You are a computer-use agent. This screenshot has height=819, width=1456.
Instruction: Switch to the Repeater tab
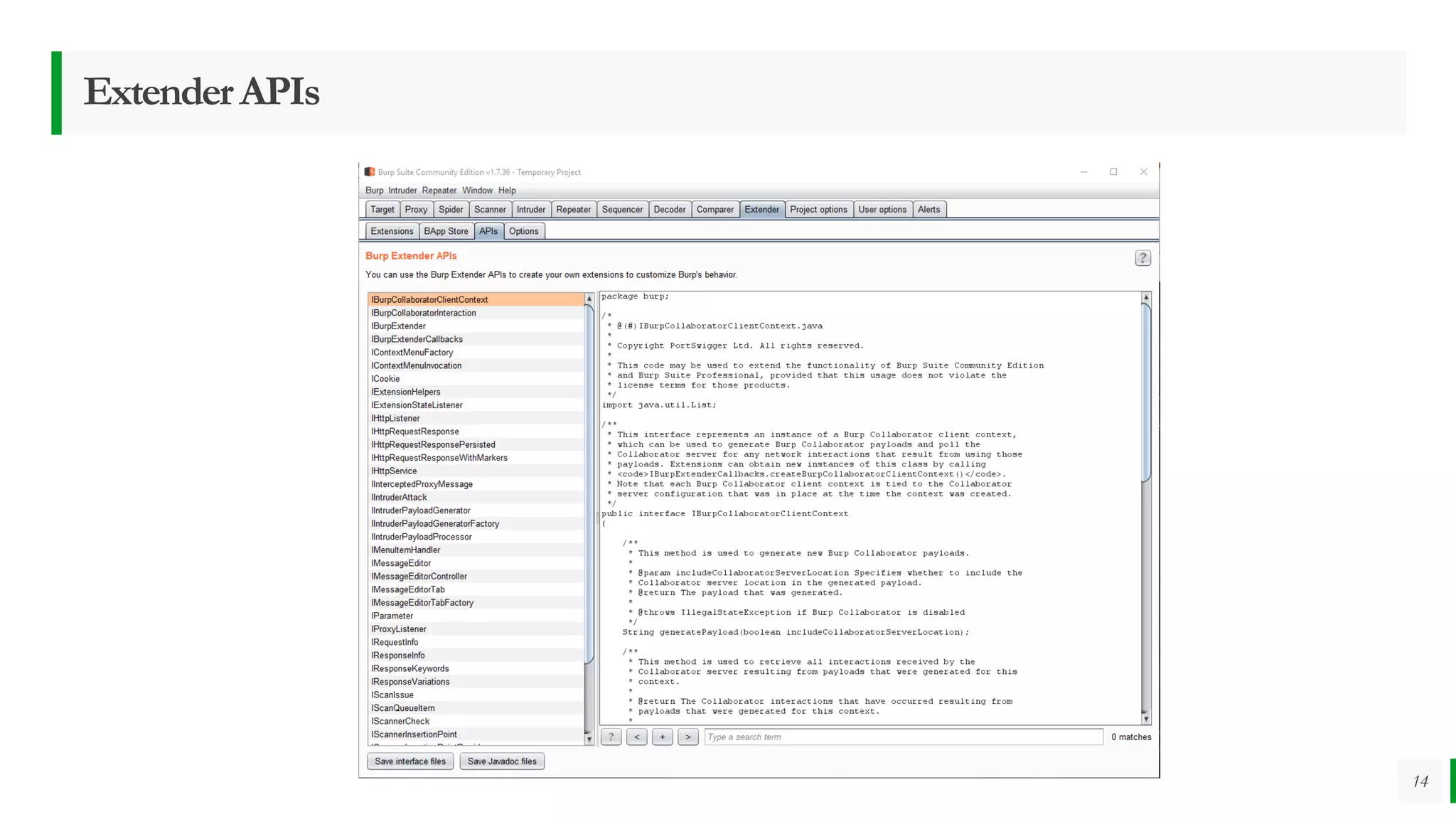(x=574, y=210)
